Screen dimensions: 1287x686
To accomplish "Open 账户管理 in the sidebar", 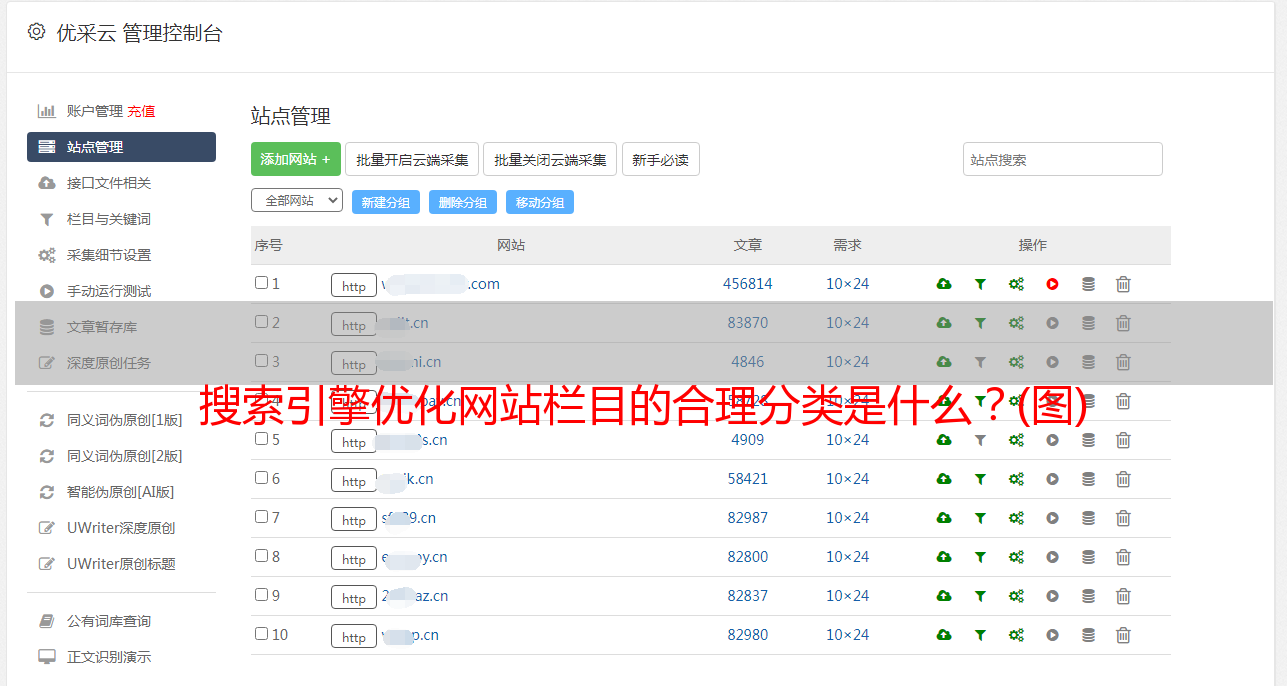I will pos(95,111).
